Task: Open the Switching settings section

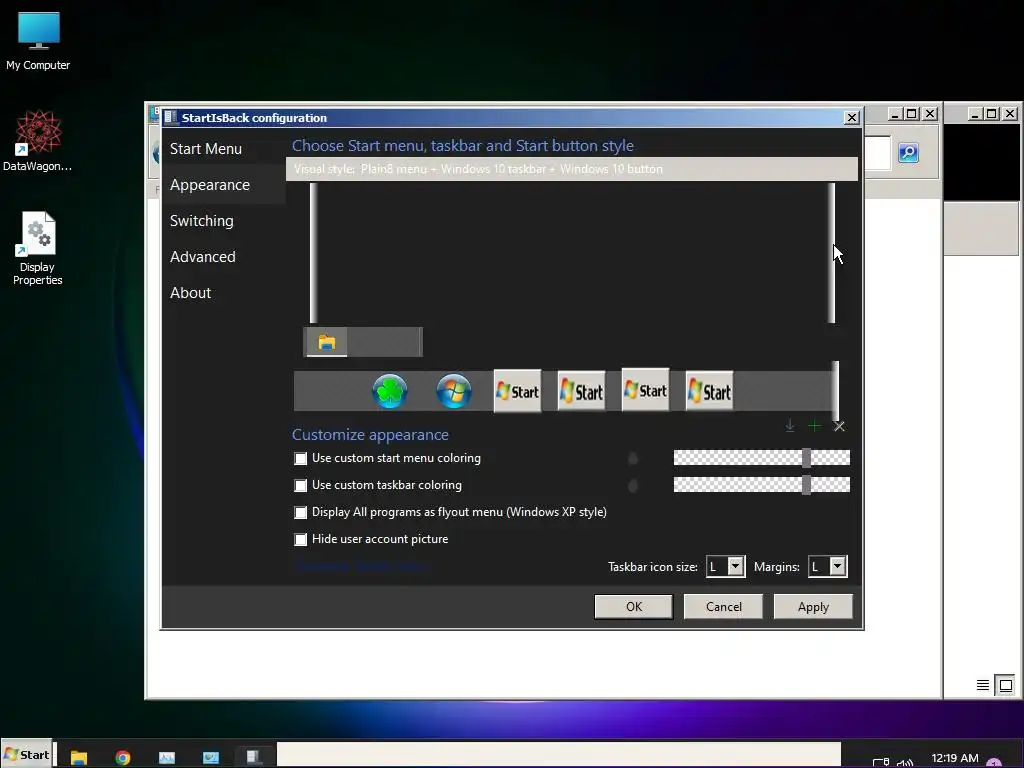Action: pyautogui.click(x=201, y=221)
